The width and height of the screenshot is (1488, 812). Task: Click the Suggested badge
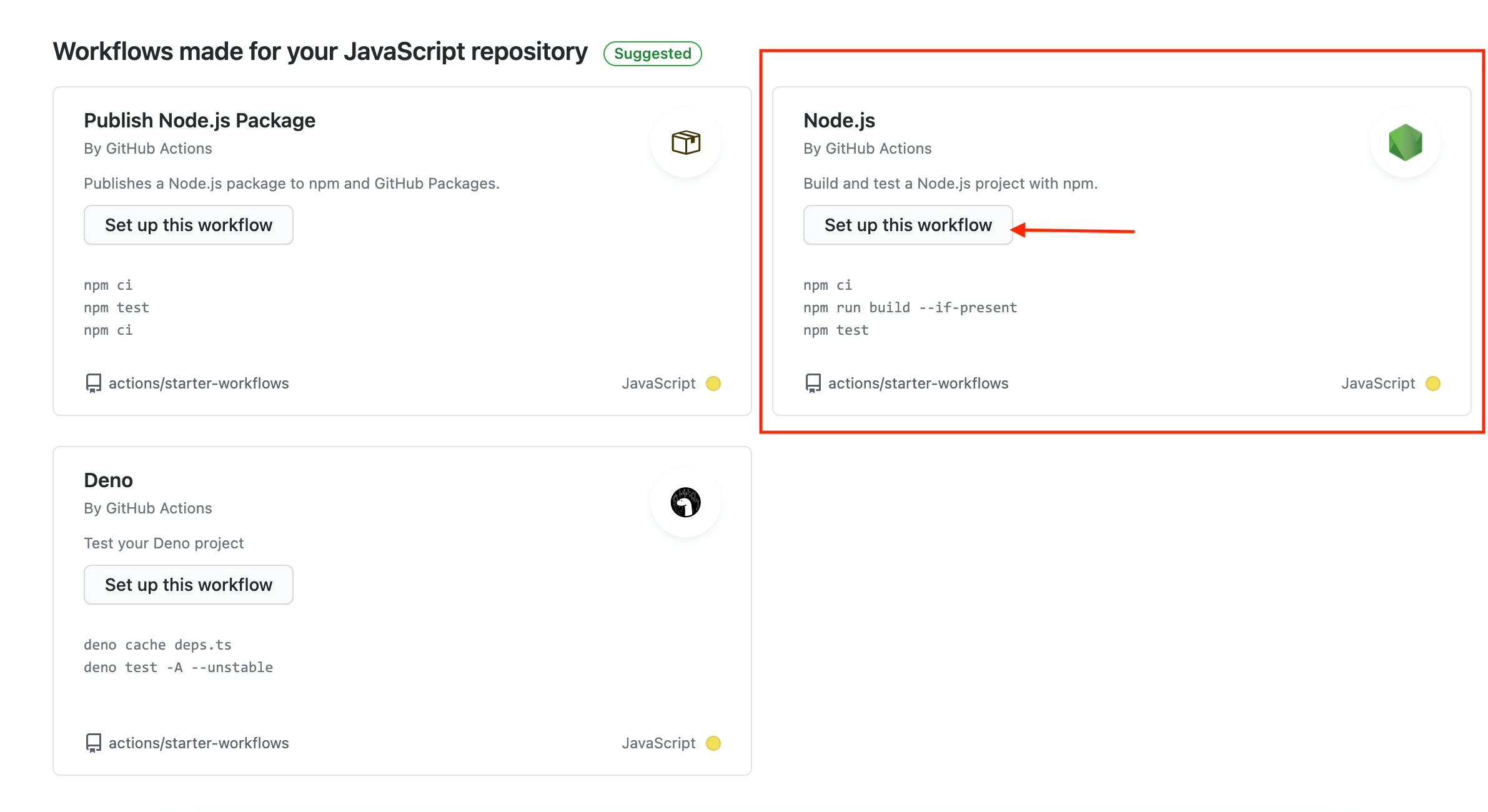click(652, 54)
